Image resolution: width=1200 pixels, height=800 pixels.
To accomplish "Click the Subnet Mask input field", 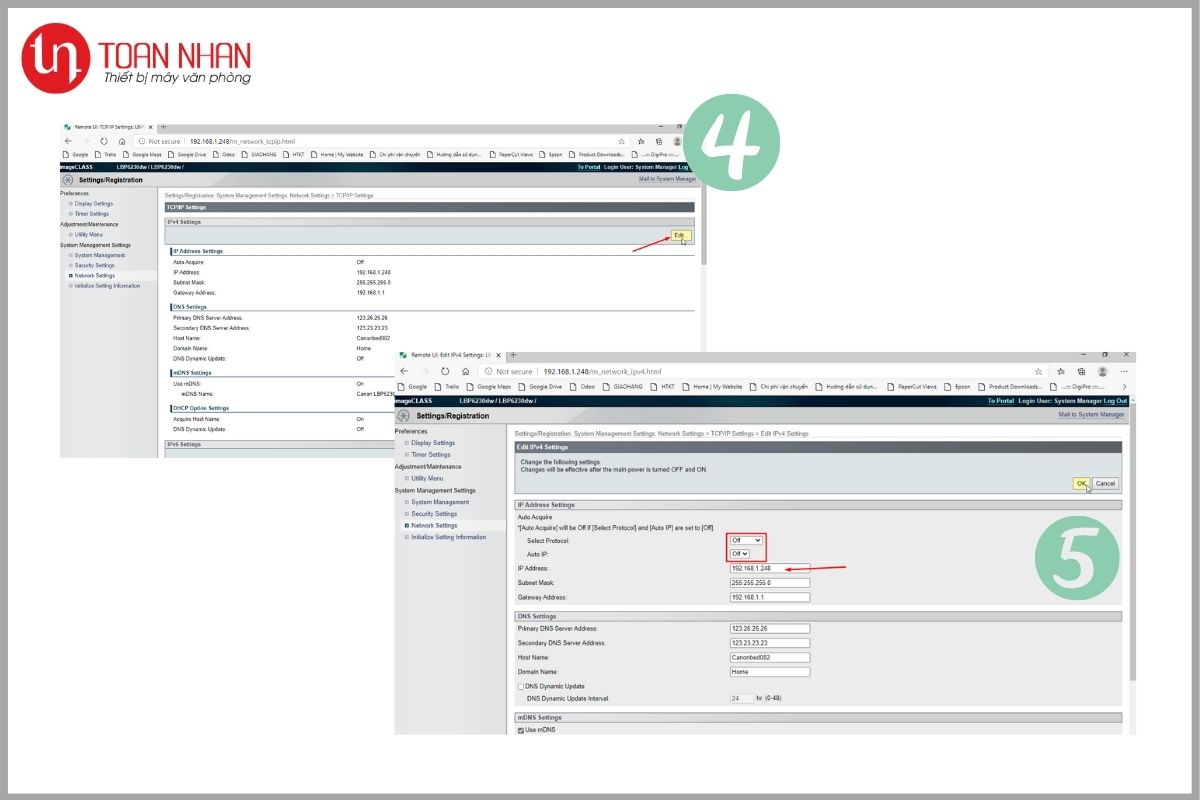I will point(770,582).
